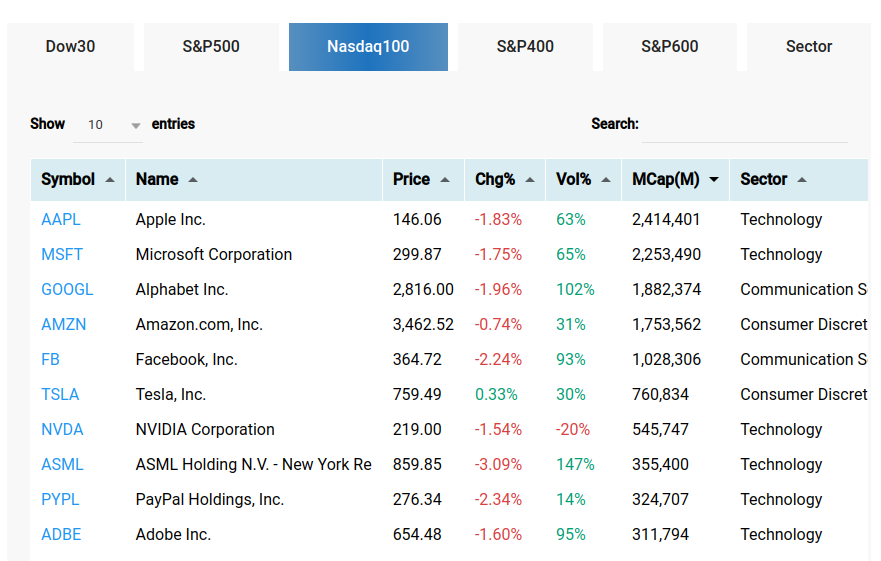This screenshot has height=561, width=881.
Task: Sort table by Chg% column
Action: (505, 180)
